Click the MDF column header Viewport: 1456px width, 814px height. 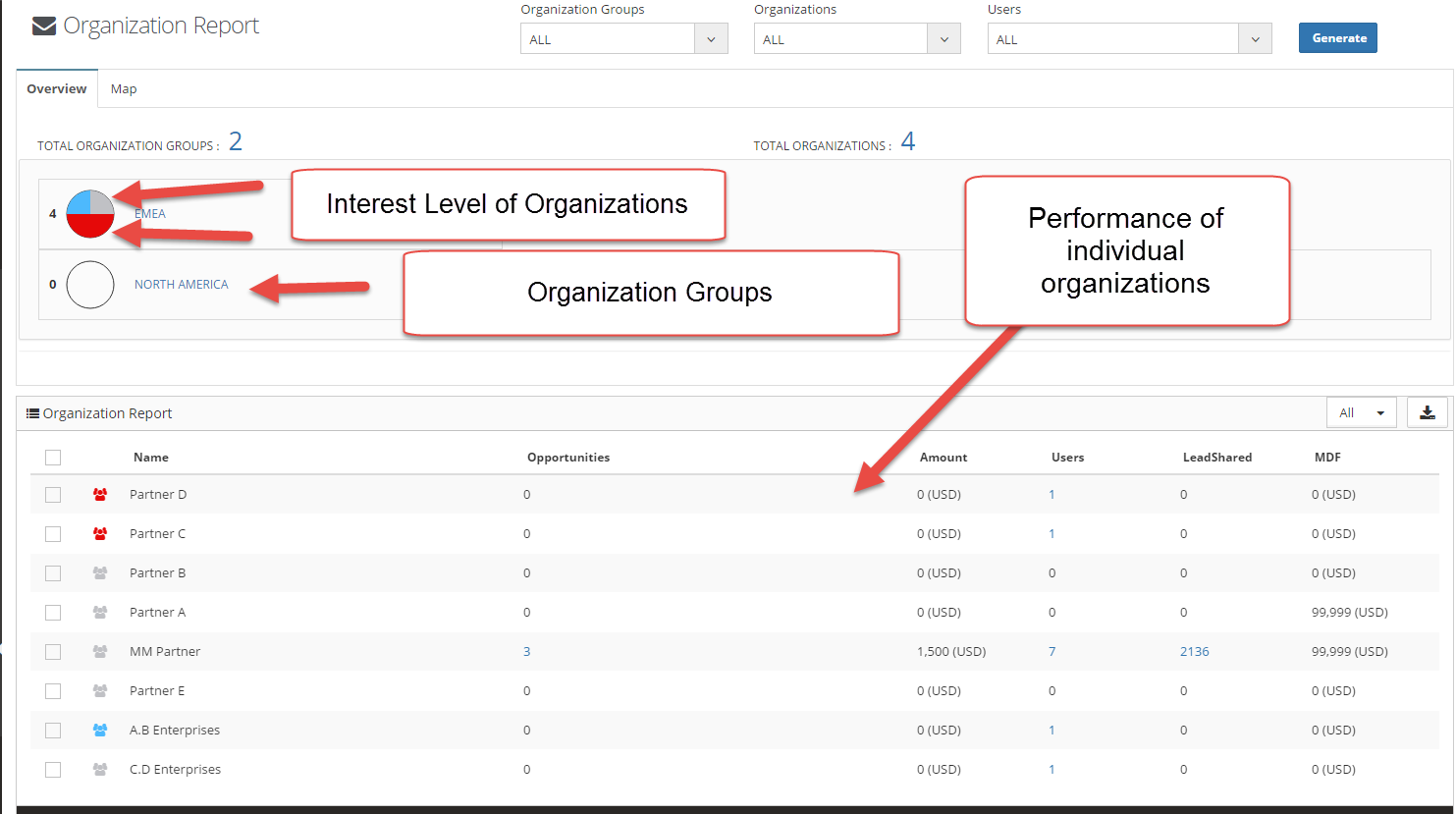tap(1327, 458)
